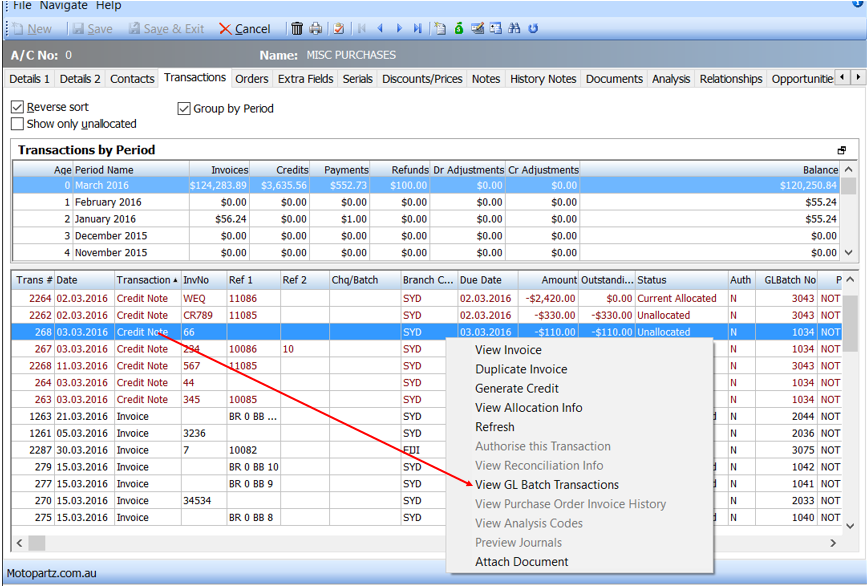
Task: Open the History Notes tab
Action: tap(543, 79)
